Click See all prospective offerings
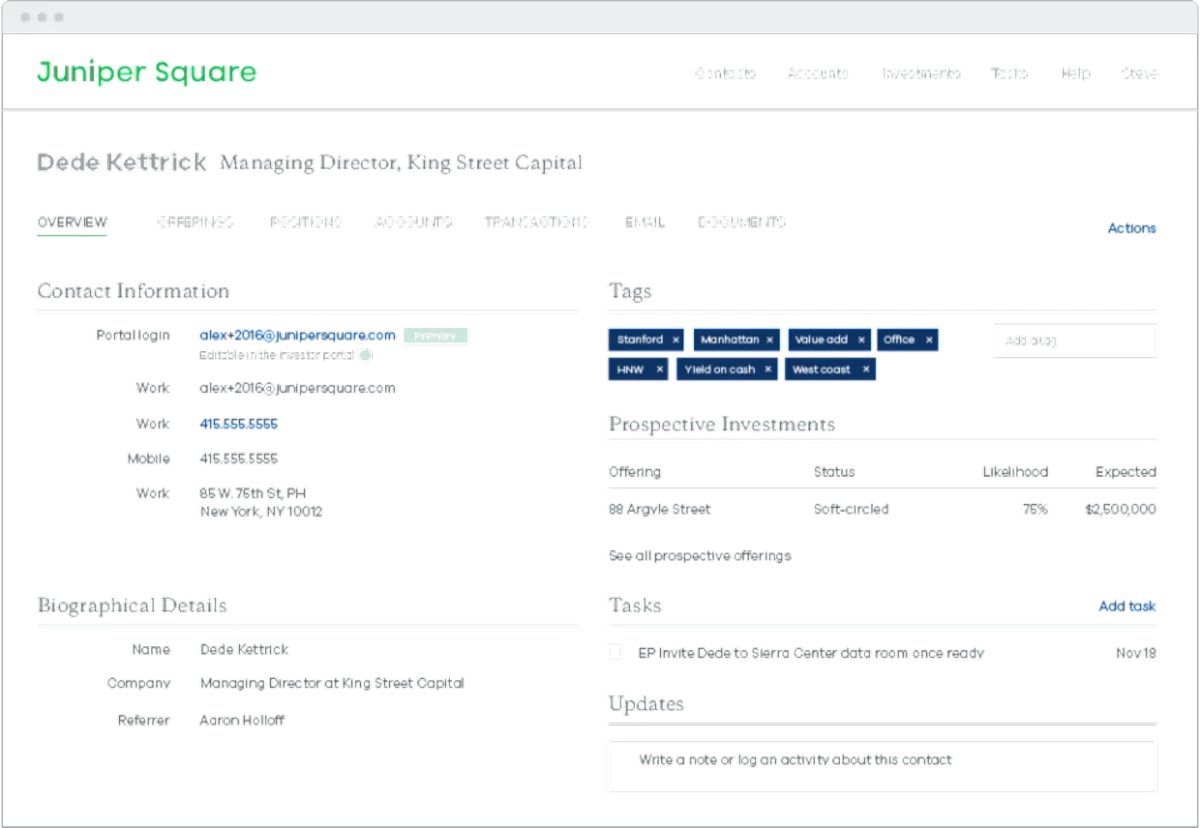The height and width of the screenshot is (828, 1200). [700, 555]
